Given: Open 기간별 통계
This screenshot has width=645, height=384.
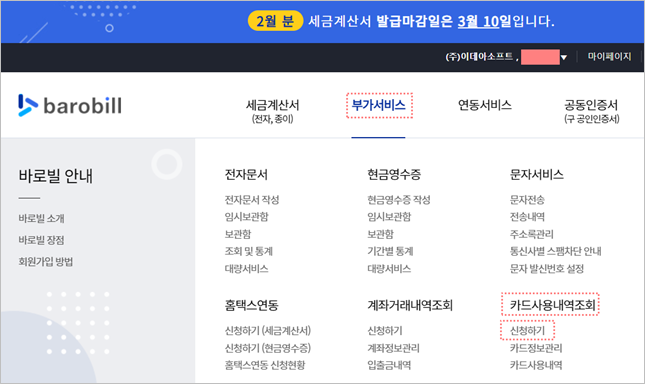Looking at the screenshot, I should click(390, 251).
